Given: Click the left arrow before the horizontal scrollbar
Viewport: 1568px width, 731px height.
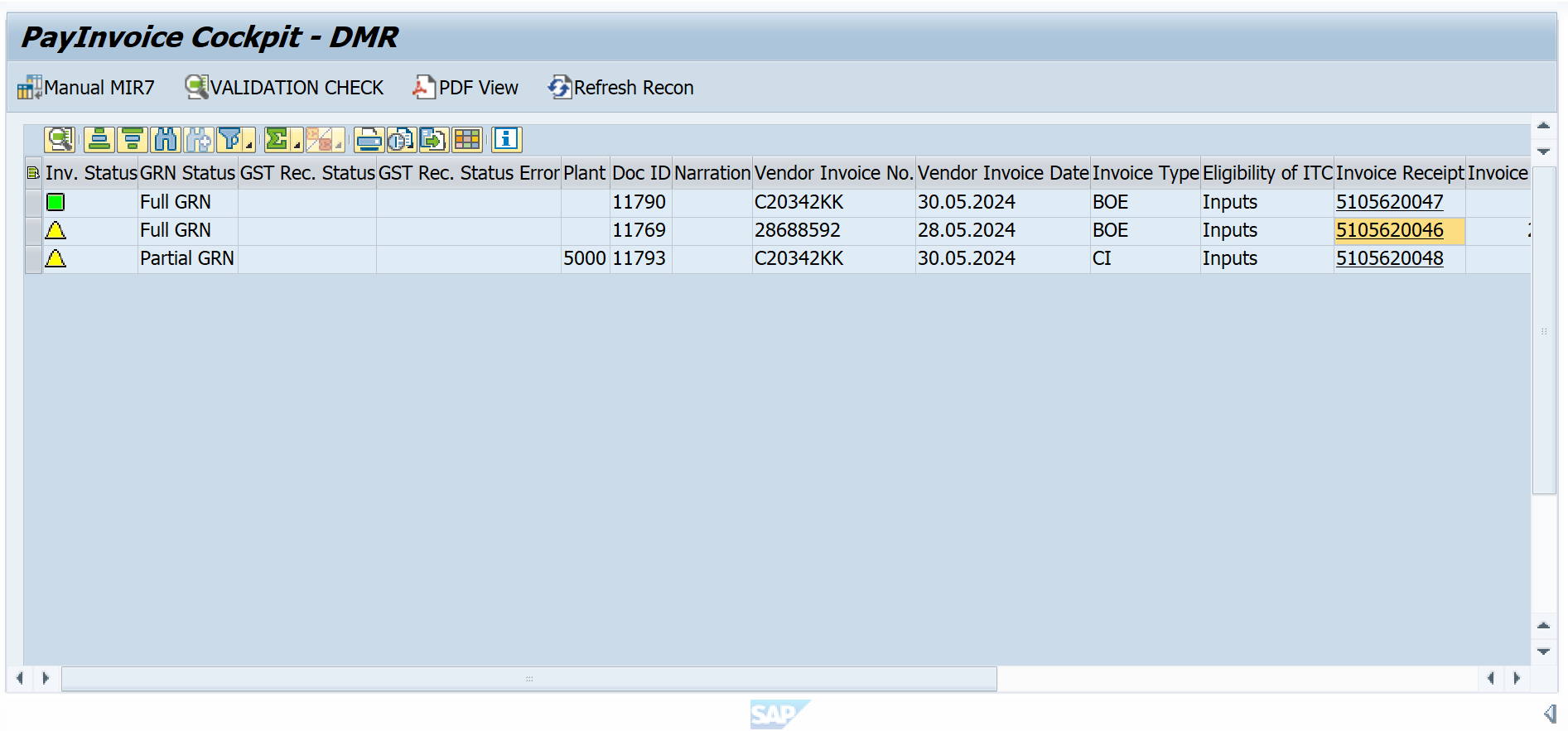Looking at the screenshot, I should 19,678.
